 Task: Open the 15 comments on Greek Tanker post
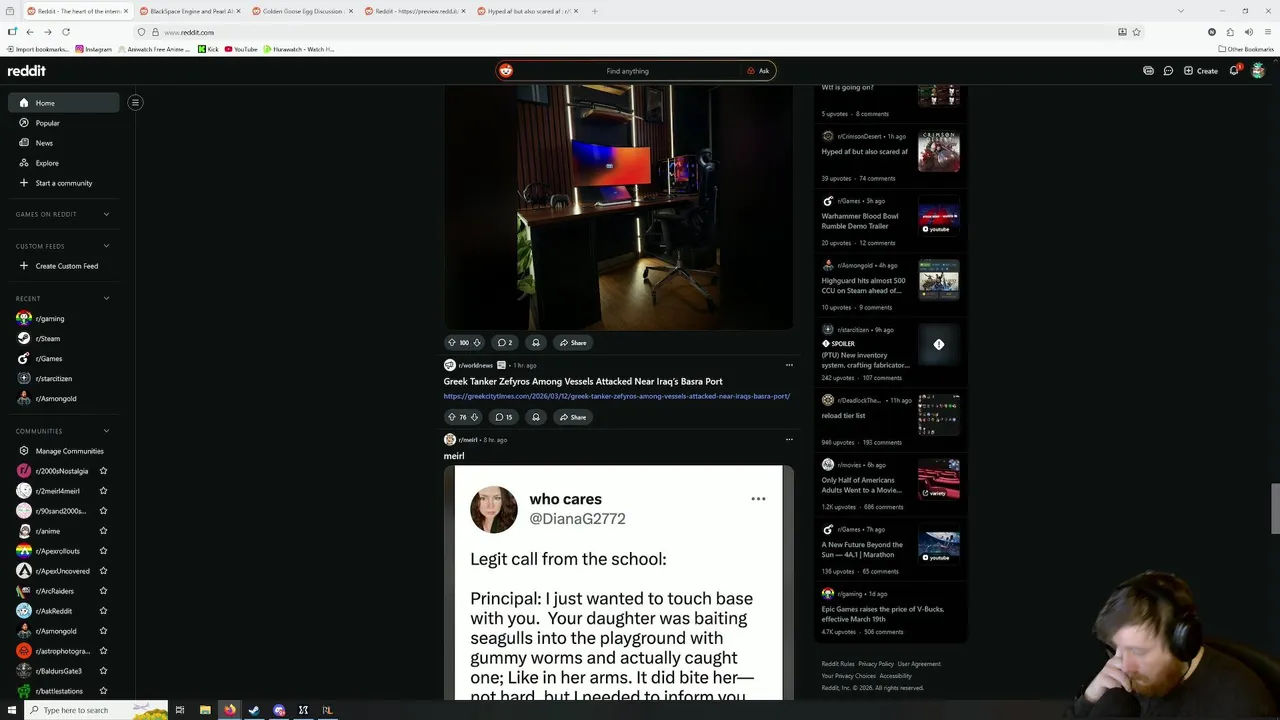click(504, 417)
